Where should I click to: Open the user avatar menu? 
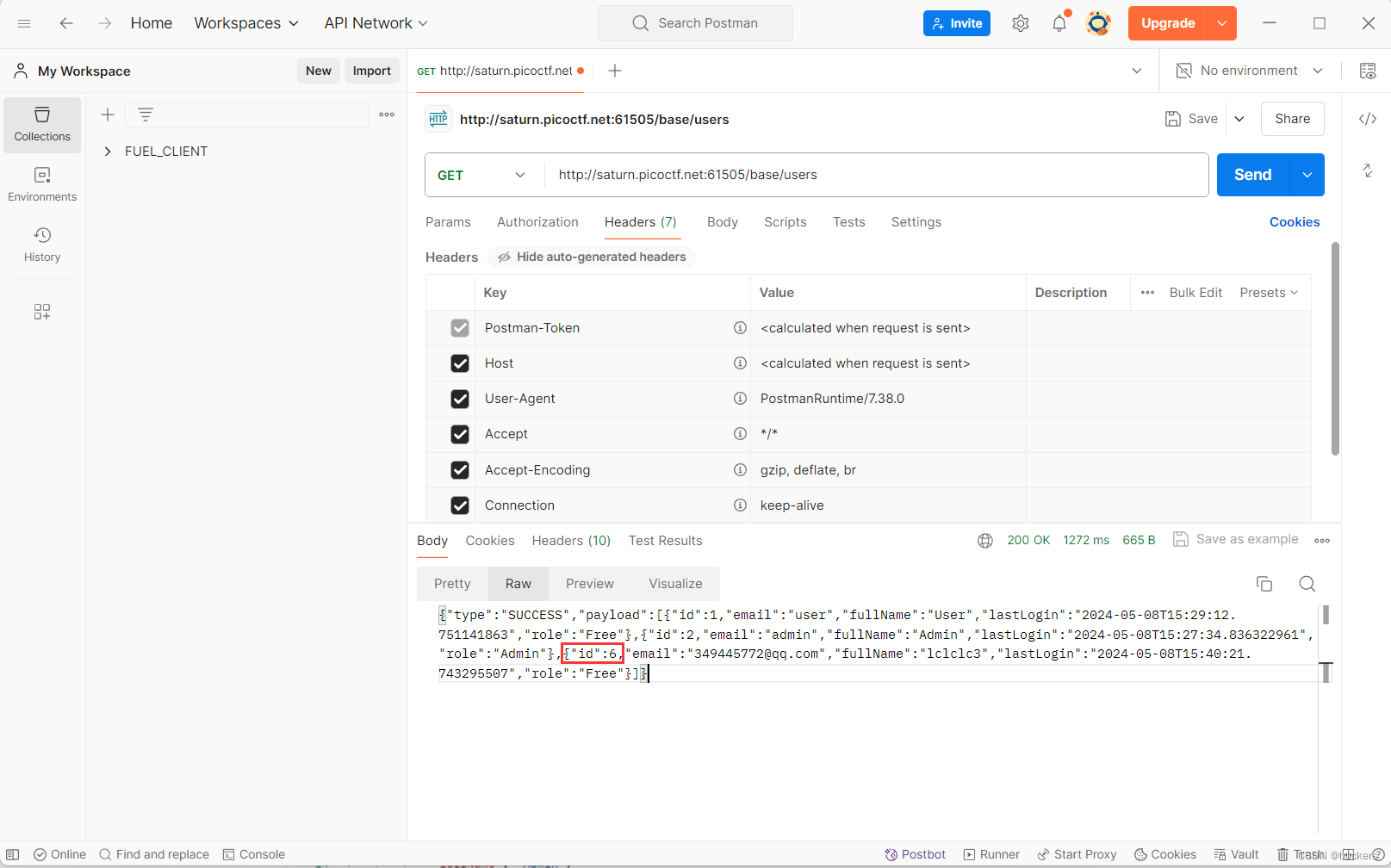[x=1098, y=23]
